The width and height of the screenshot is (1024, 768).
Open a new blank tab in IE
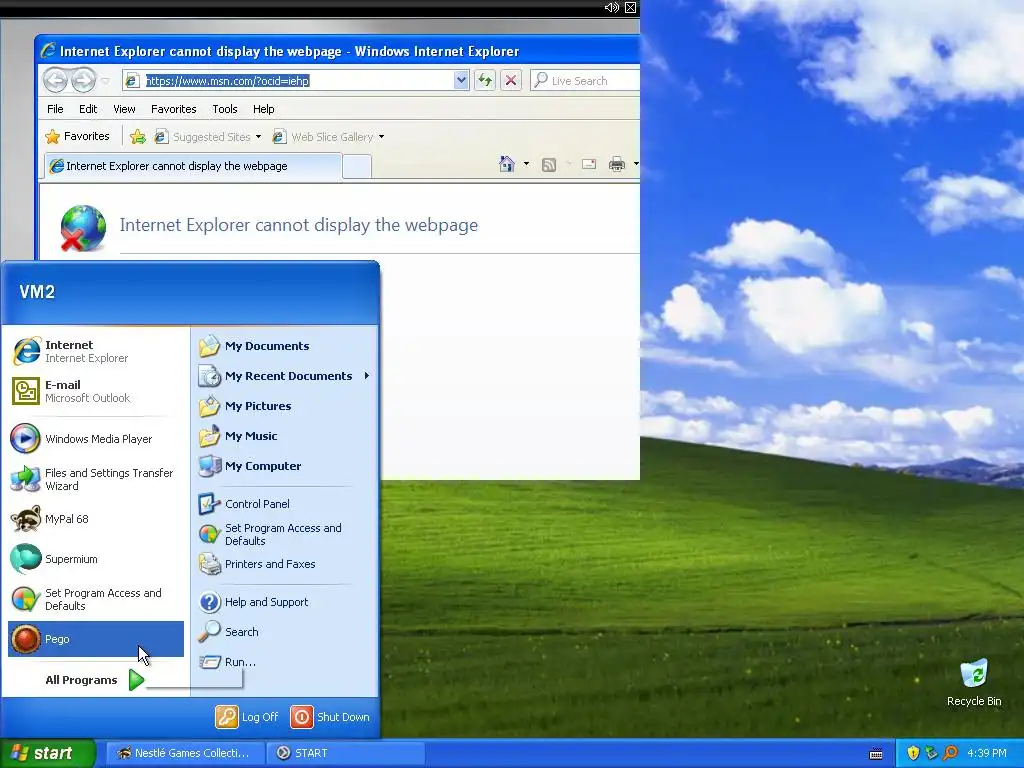[357, 167]
